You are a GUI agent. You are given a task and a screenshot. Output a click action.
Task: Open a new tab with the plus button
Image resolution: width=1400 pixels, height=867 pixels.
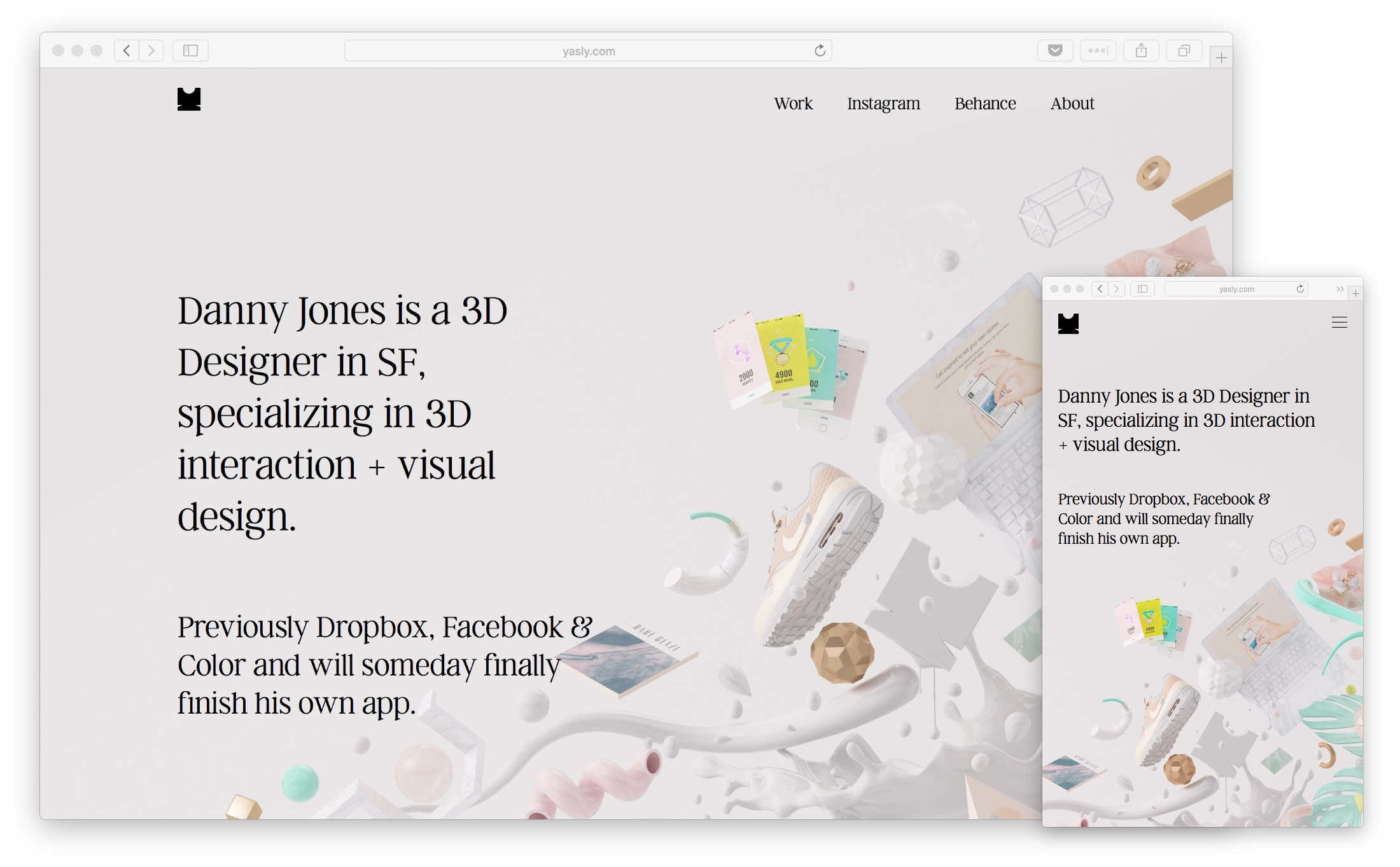coord(1221,57)
